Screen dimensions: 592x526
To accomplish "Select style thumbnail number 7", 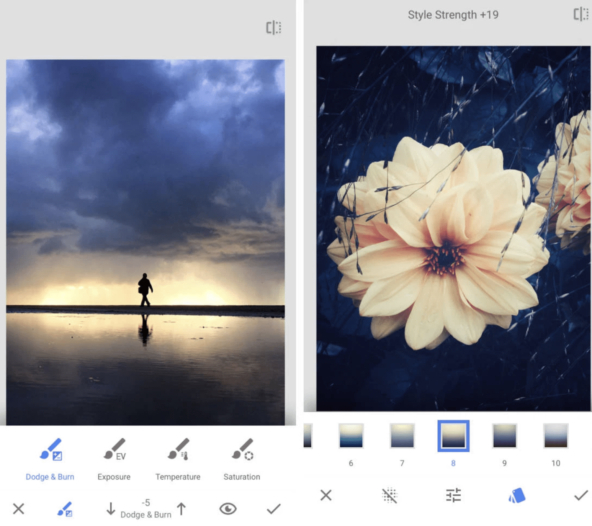I will point(402,436).
